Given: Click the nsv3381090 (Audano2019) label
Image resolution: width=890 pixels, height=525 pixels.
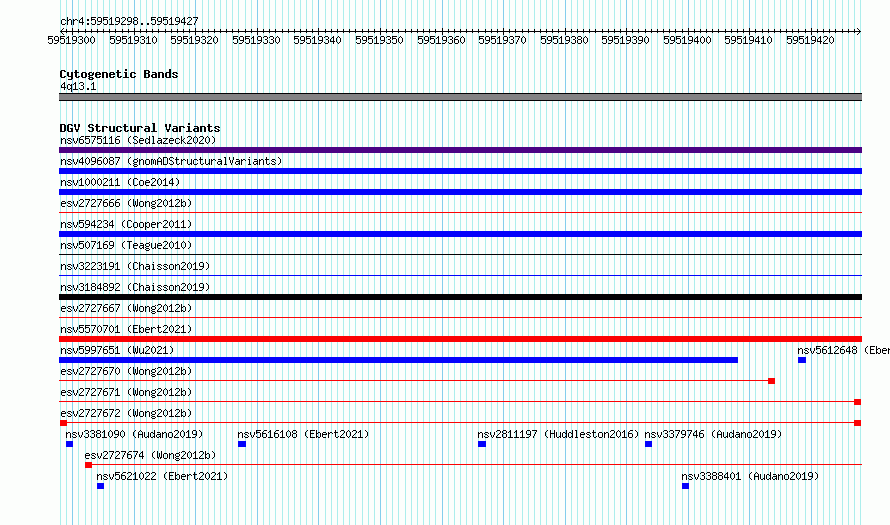Looking at the screenshot, I should (x=134, y=434).
